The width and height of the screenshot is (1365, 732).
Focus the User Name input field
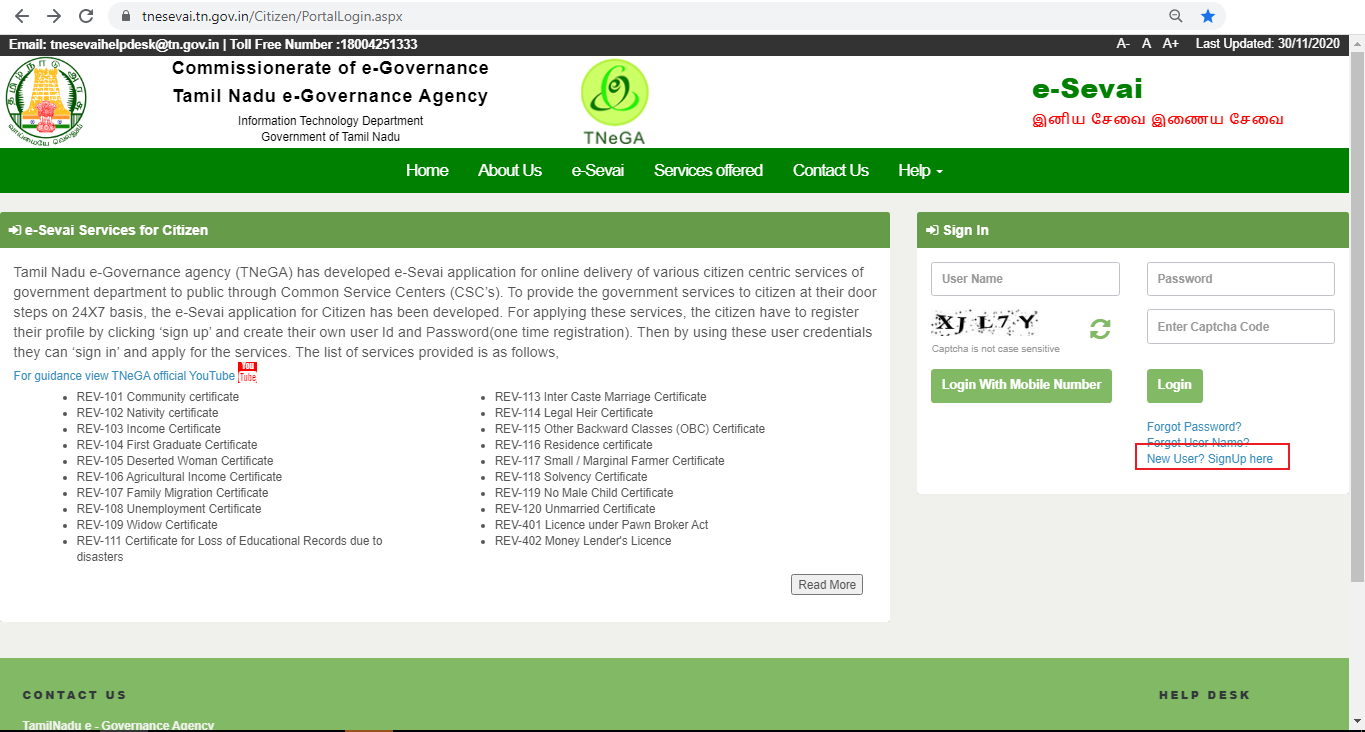[x=1025, y=279]
